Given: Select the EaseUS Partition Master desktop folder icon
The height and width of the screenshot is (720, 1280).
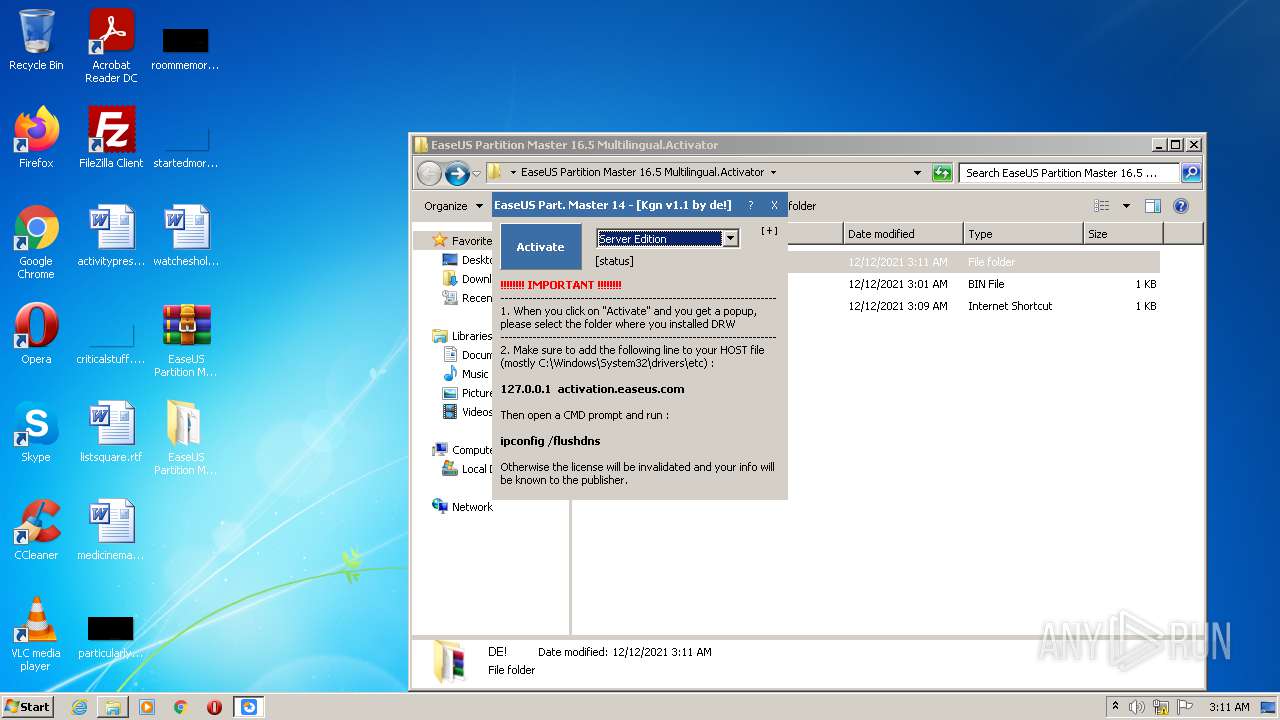Looking at the screenshot, I should (186, 438).
